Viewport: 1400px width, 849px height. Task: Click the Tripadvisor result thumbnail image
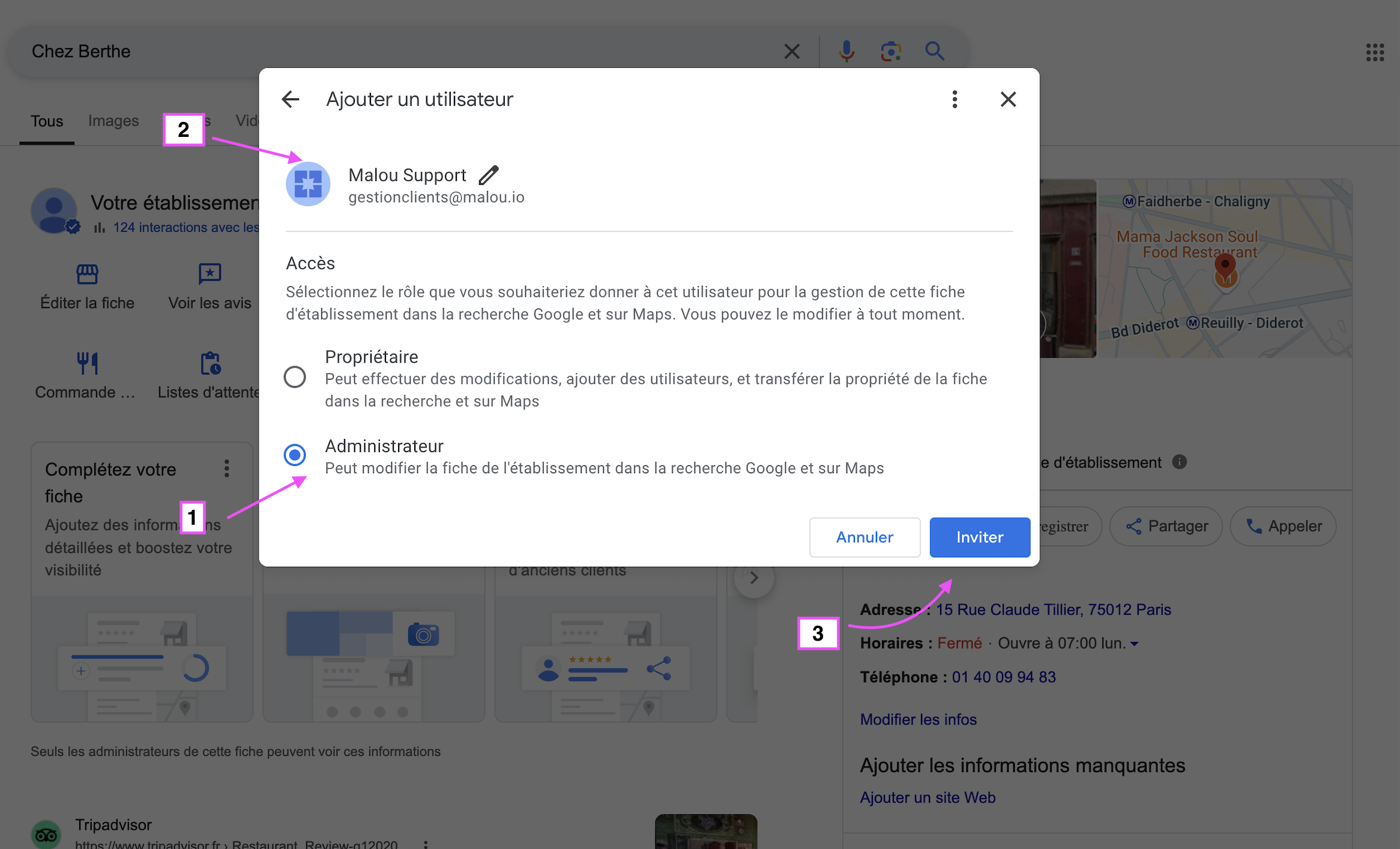706,832
